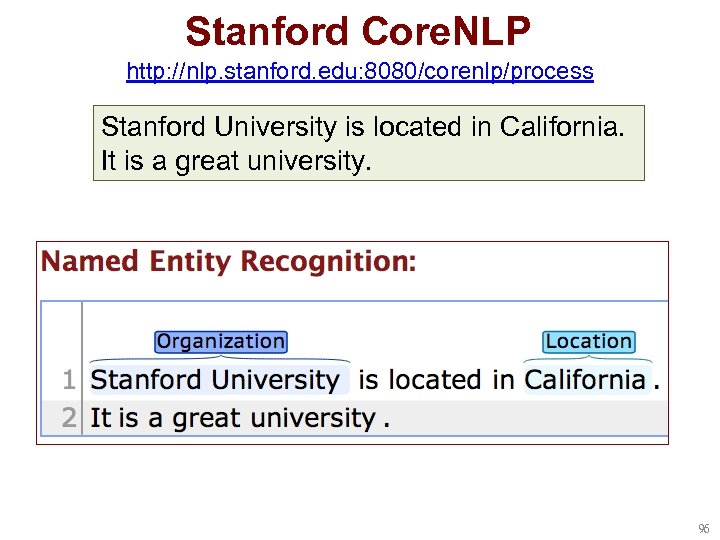Image resolution: width=720 pixels, height=540 pixels.
Task: Click the period after California in NER row 1
Action: (656, 381)
